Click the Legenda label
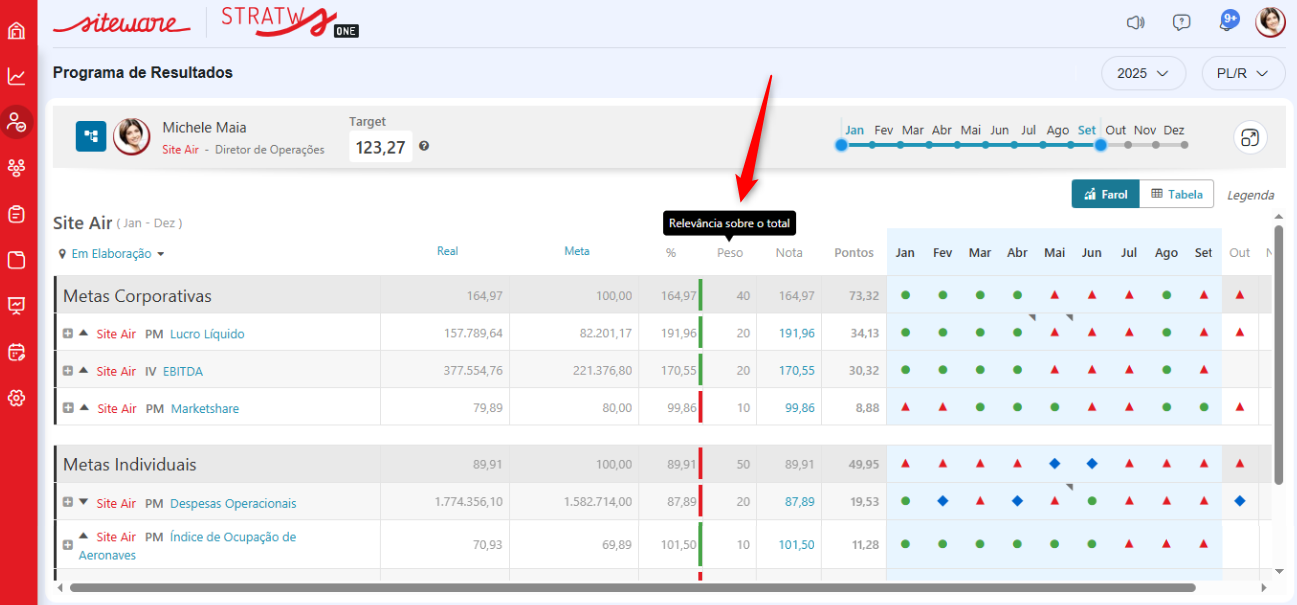This screenshot has height=605, width=1297. tap(1250, 195)
